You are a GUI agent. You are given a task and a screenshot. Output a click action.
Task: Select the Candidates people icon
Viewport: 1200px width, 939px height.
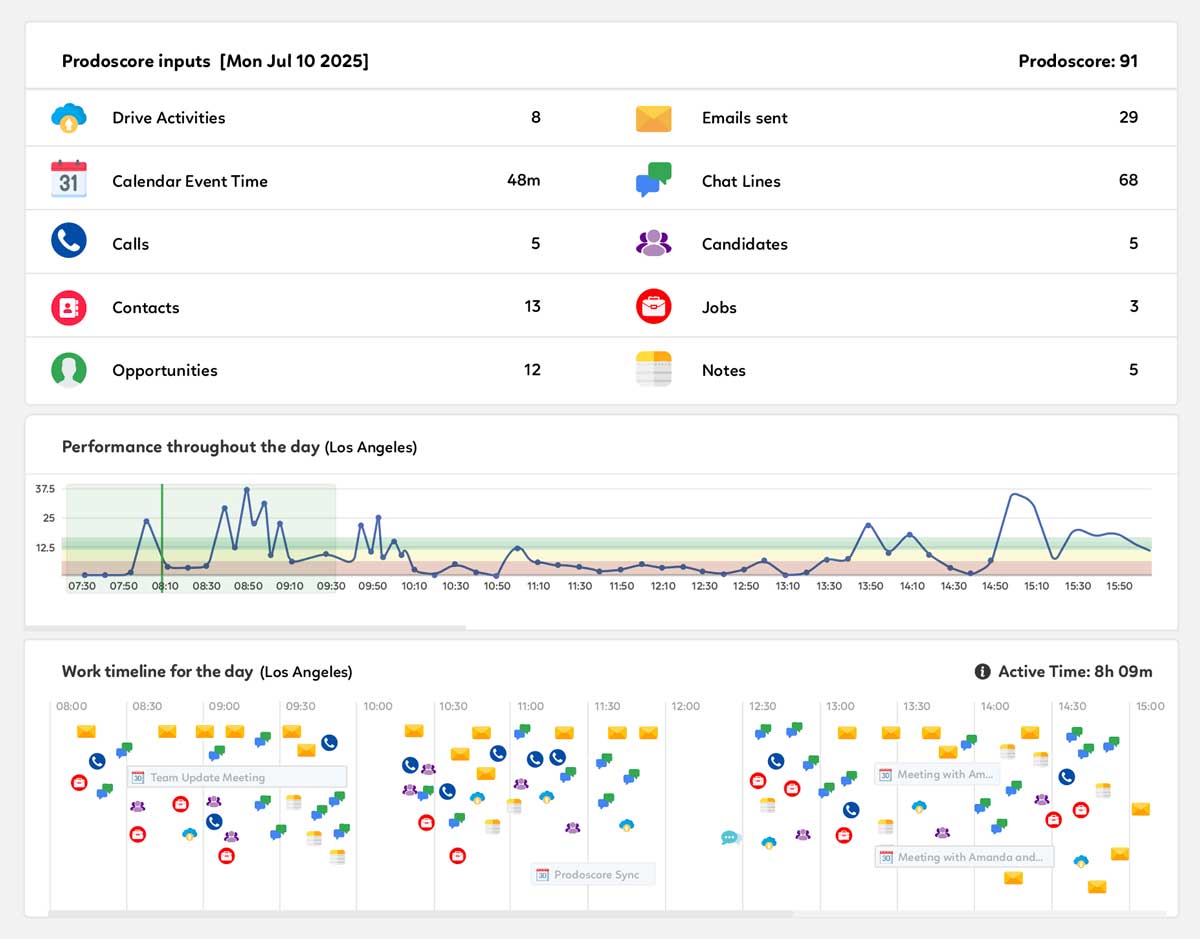[653, 243]
